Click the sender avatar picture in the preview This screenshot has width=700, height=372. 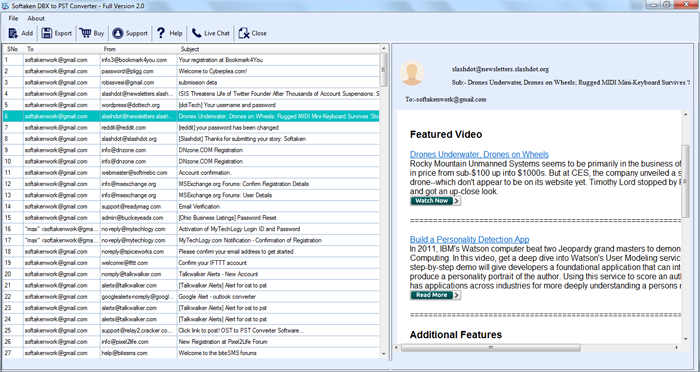[x=412, y=73]
